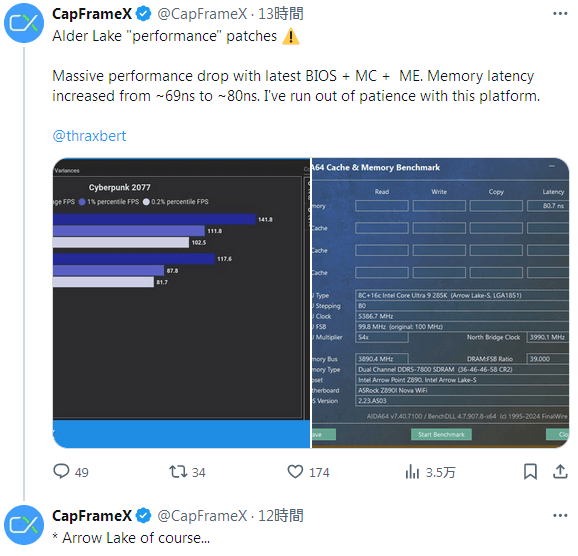Viewport: 578px width, 556px height.
Task: Click the Start Benchmark button in the image
Action: [441, 434]
